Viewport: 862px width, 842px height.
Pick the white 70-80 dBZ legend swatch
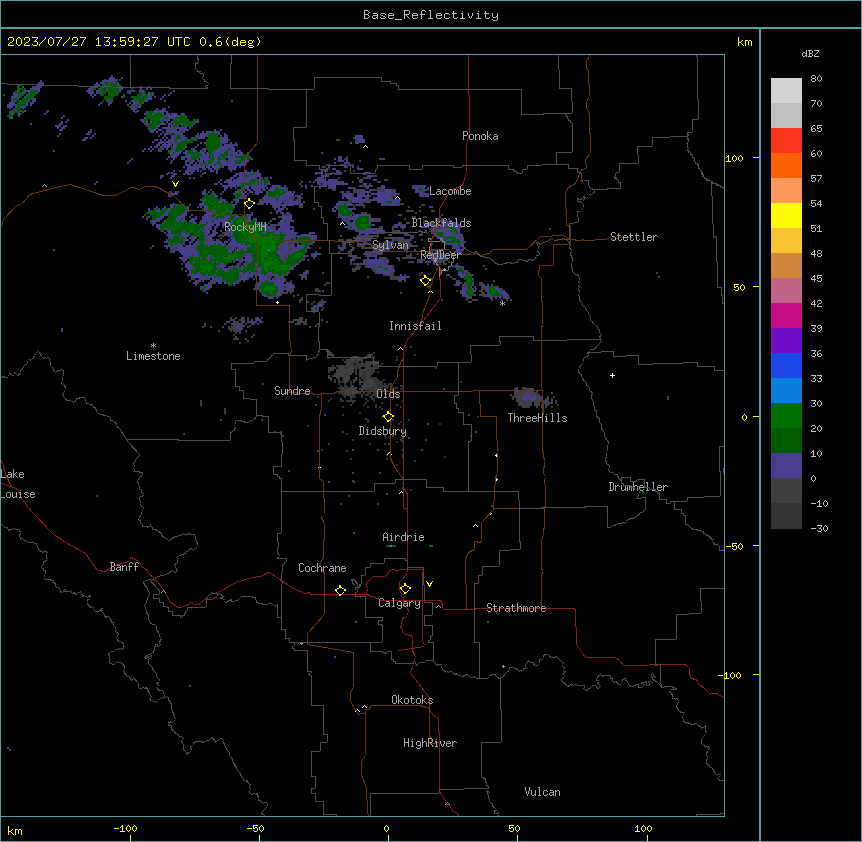click(x=786, y=91)
